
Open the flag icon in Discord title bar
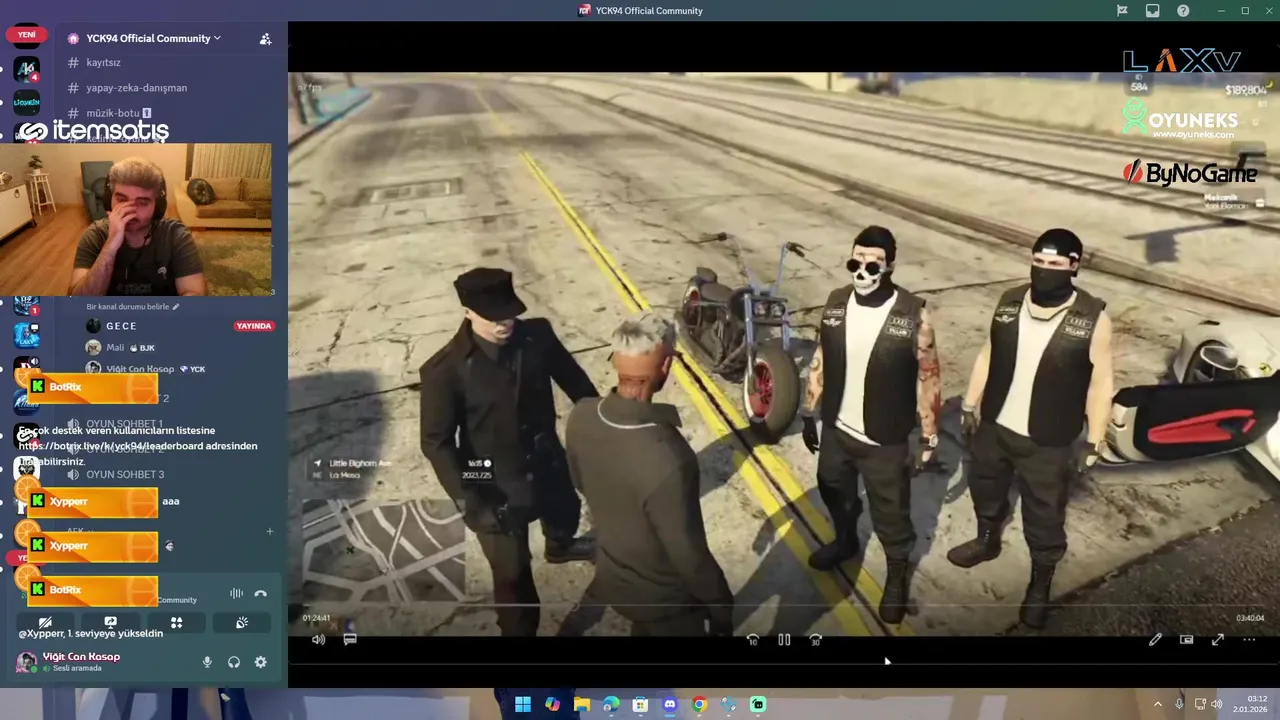(x=1122, y=11)
